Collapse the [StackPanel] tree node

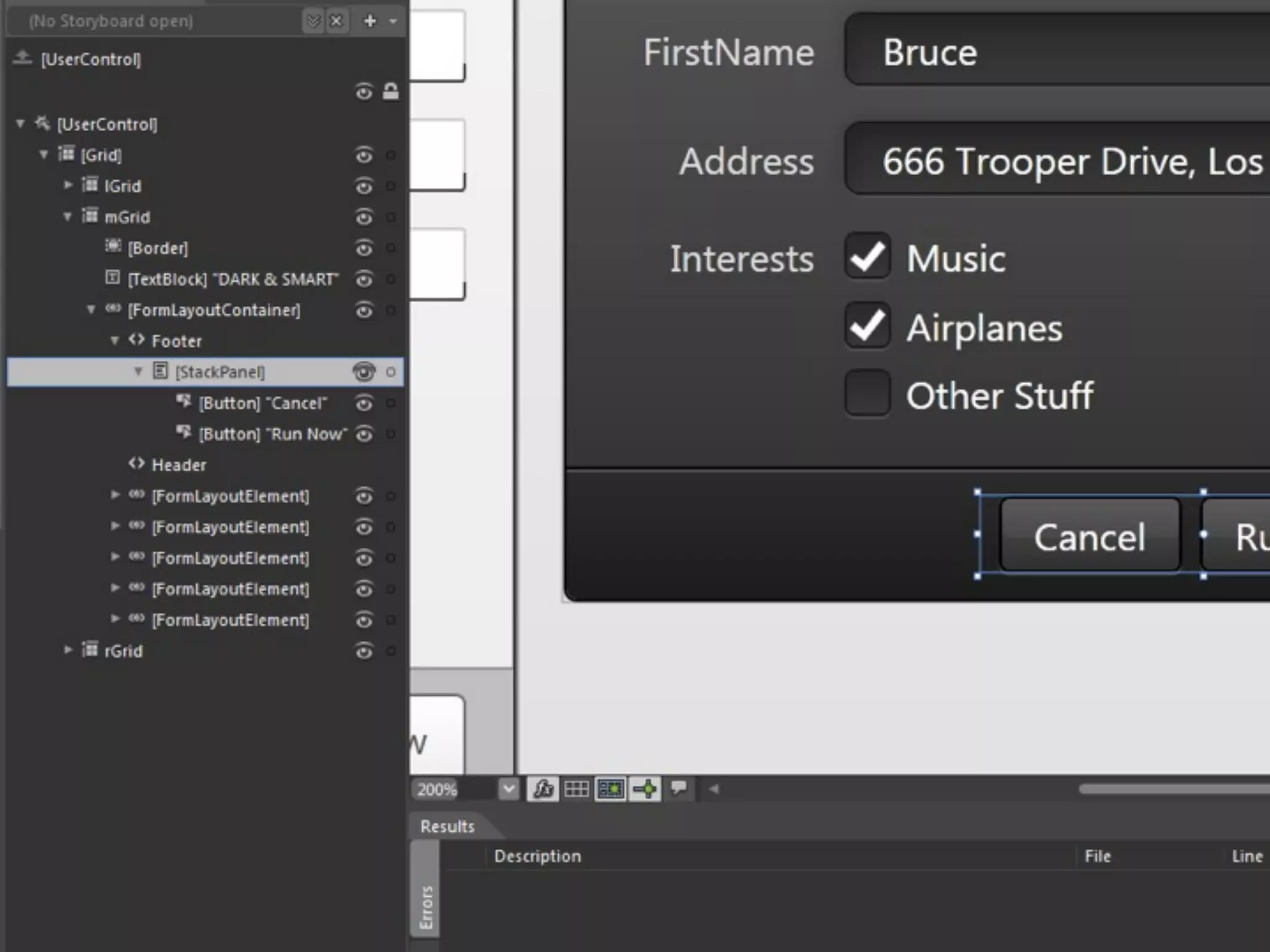click(x=138, y=371)
